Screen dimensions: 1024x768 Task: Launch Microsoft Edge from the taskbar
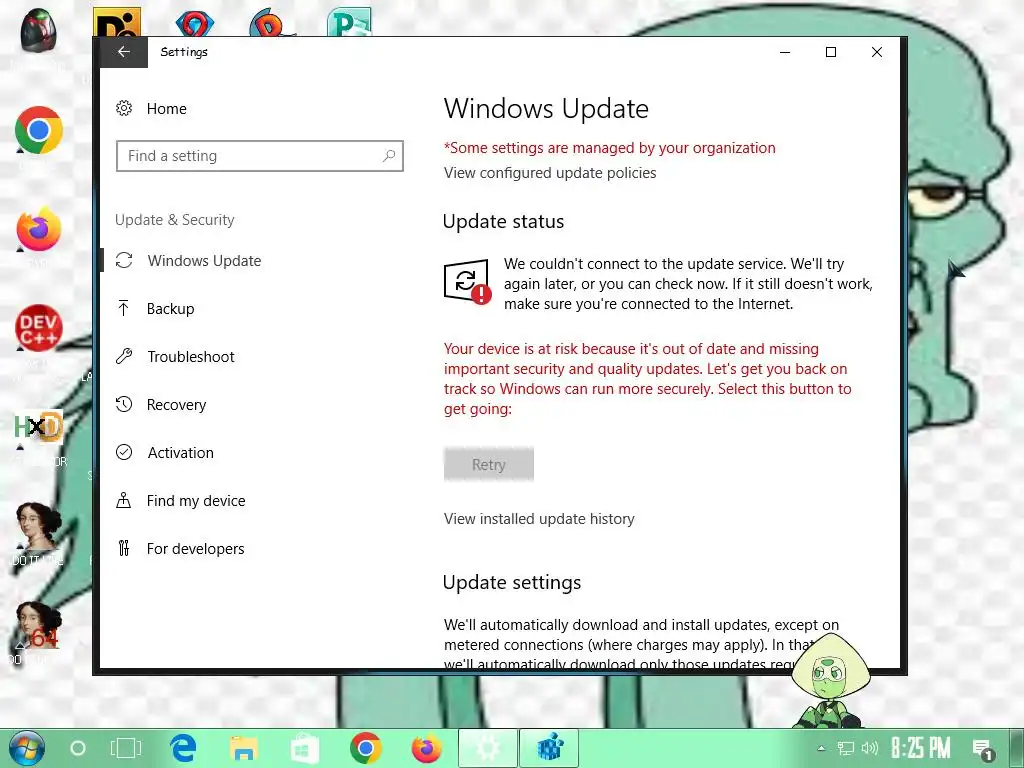click(184, 748)
